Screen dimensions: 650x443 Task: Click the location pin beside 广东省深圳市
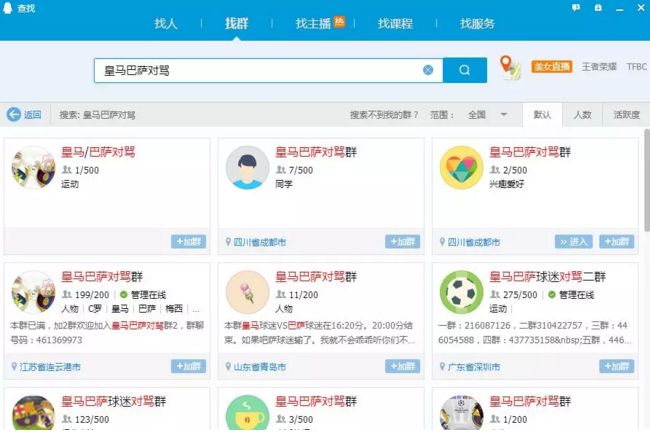click(442, 366)
